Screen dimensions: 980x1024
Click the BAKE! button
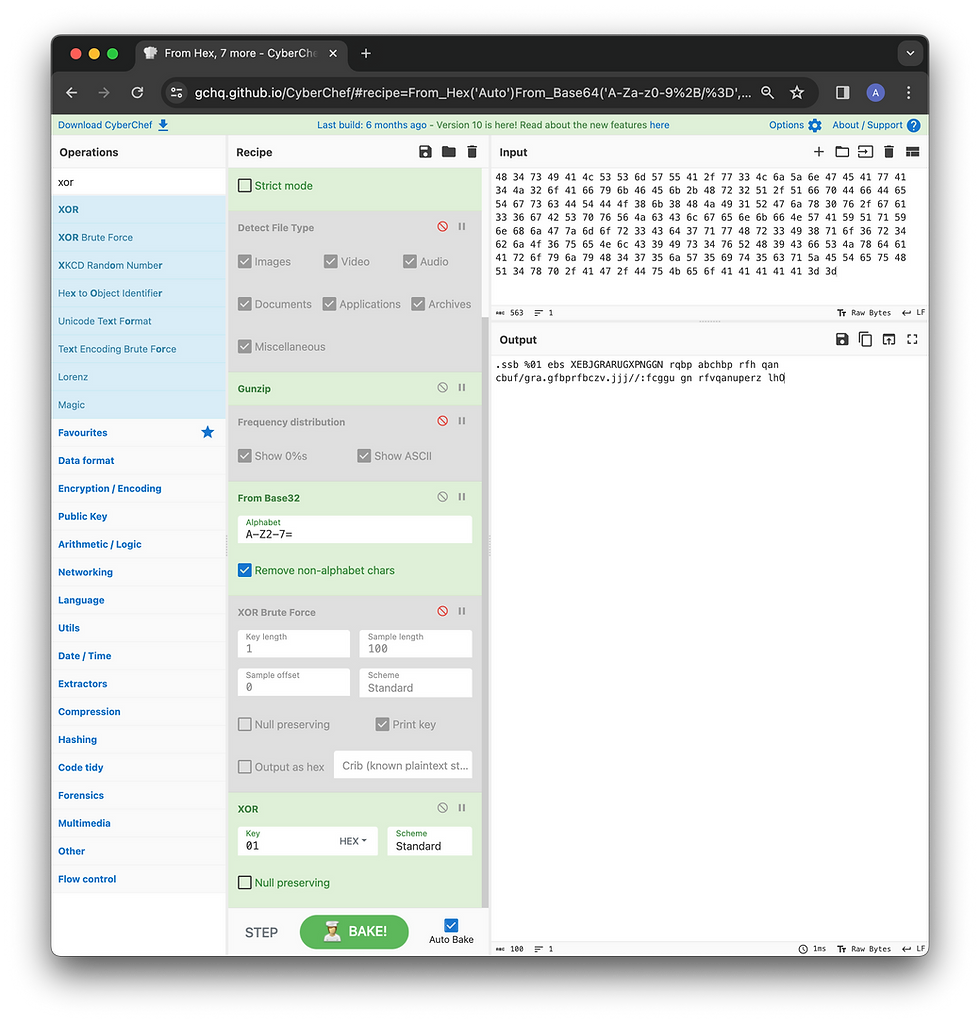coord(354,931)
